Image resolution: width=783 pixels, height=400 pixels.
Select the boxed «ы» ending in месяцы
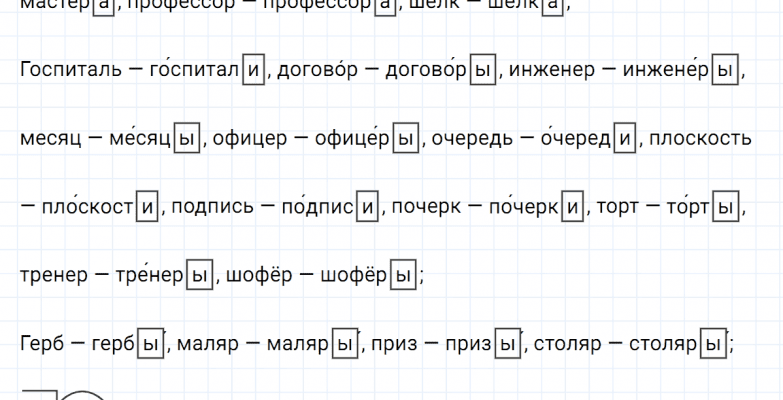[186, 140]
